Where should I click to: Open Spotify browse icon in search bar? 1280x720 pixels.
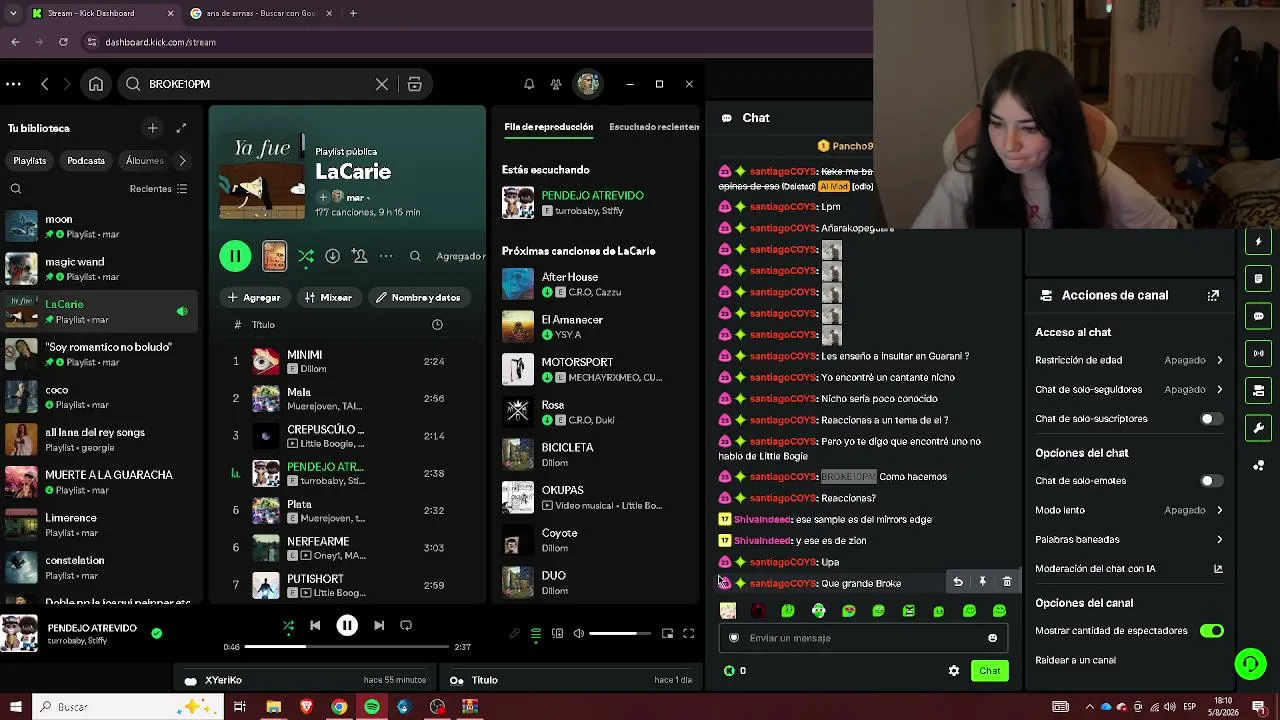coord(414,84)
